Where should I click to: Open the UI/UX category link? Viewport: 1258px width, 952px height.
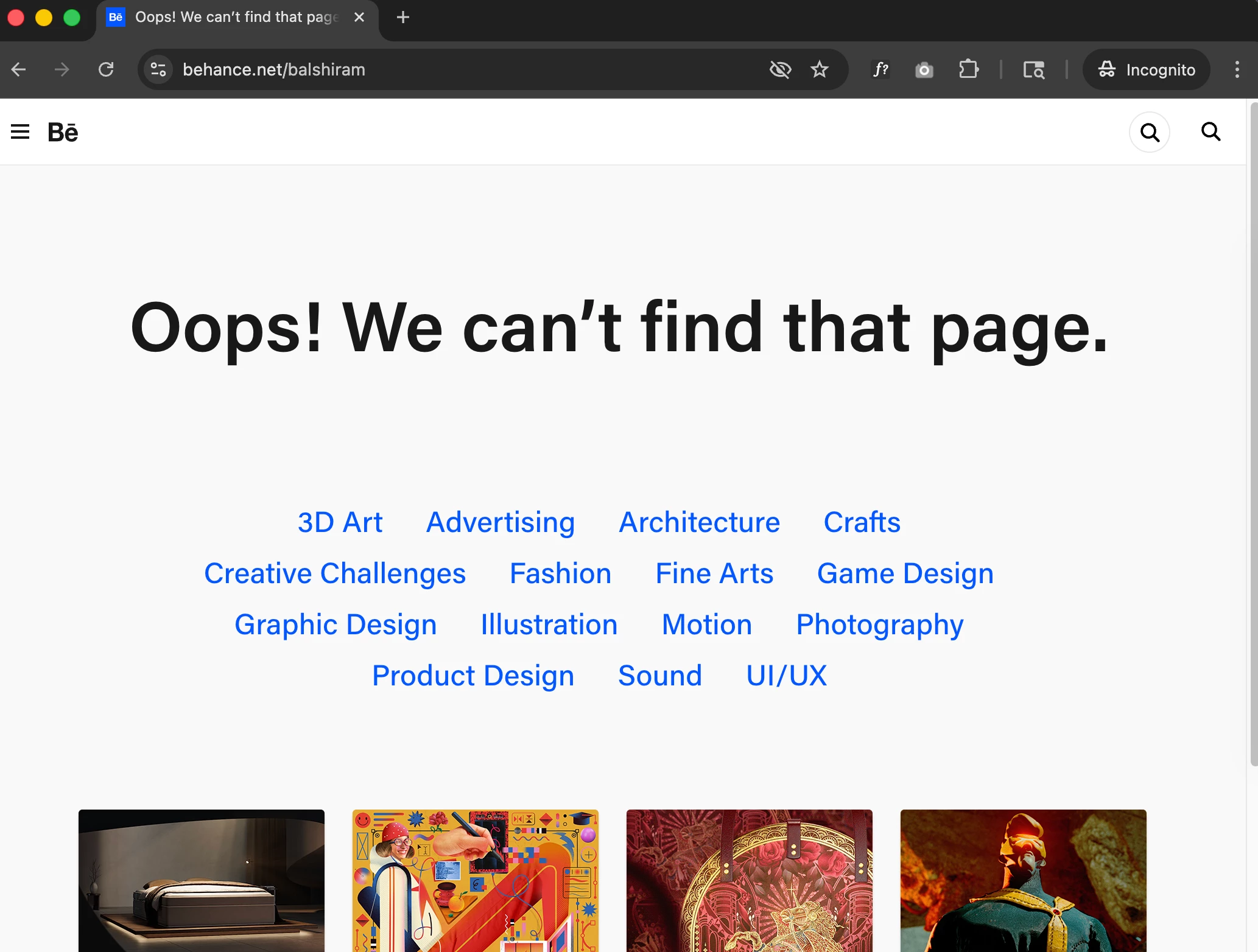(786, 676)
